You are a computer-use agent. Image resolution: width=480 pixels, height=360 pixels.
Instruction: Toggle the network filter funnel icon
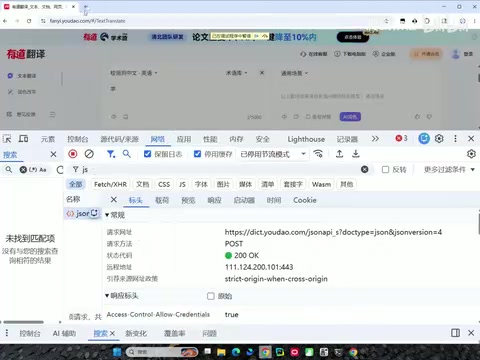[111, 154]
